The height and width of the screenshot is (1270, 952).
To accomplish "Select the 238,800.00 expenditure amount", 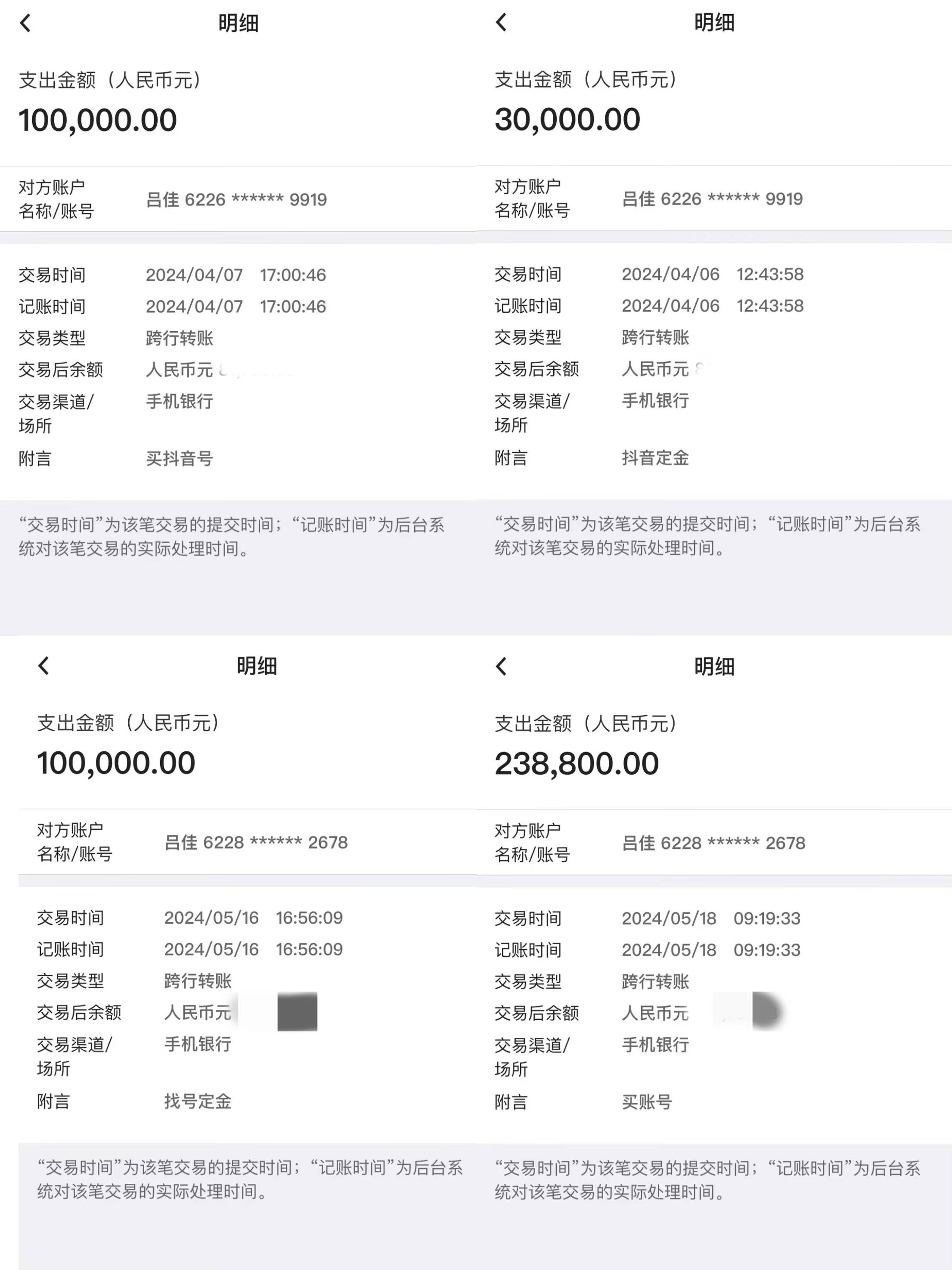I will click(577, 764).
